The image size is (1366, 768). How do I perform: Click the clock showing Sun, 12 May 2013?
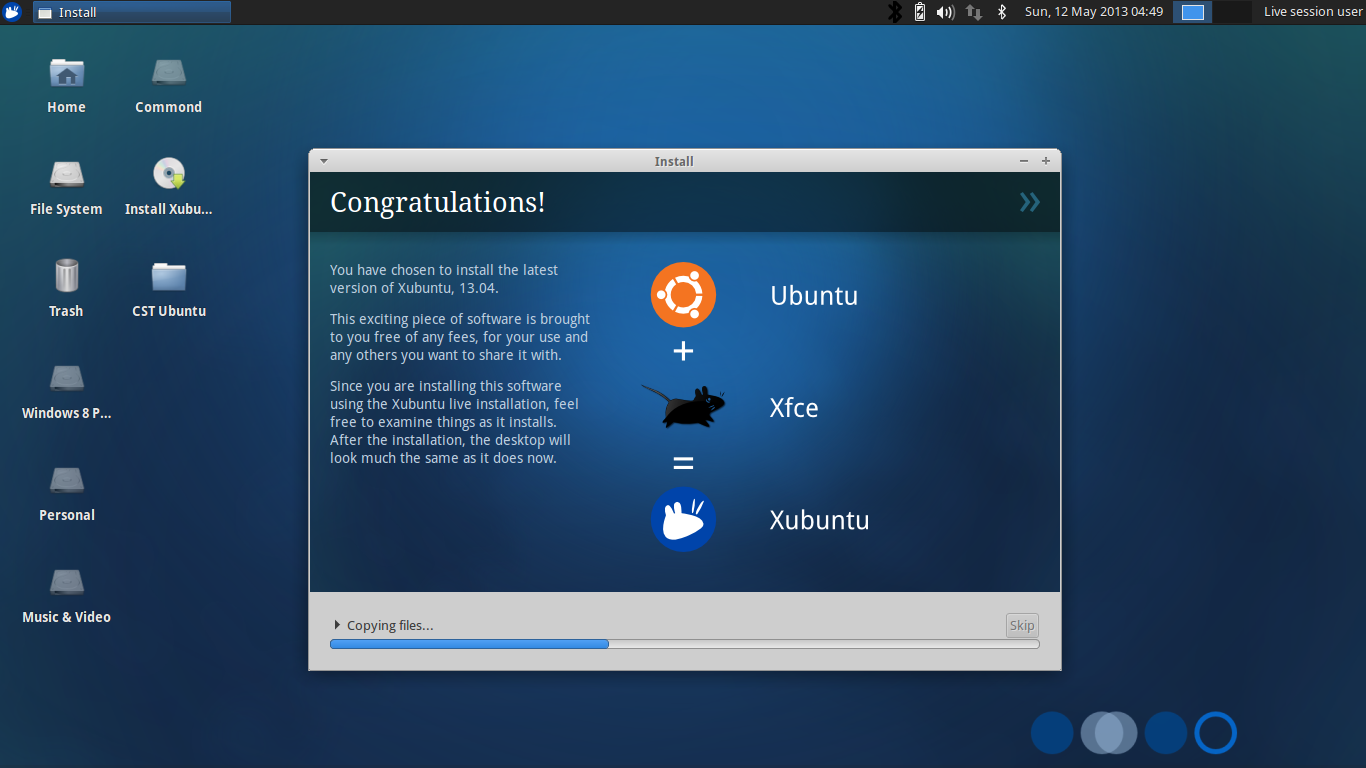[1094, 12]
